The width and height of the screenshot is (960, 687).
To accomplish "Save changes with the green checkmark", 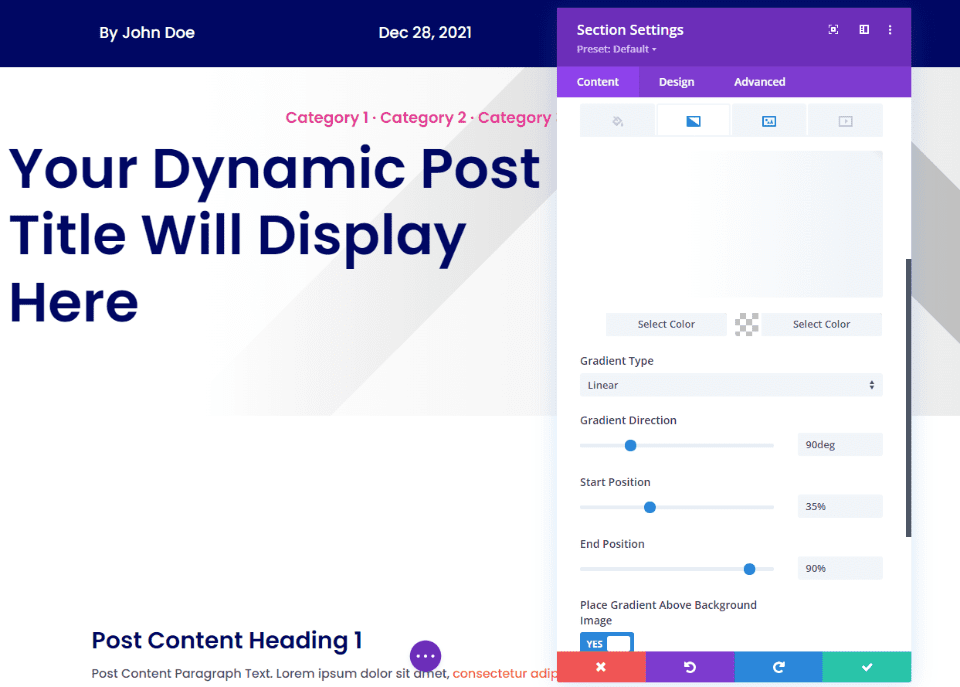I will click(866, 667).
